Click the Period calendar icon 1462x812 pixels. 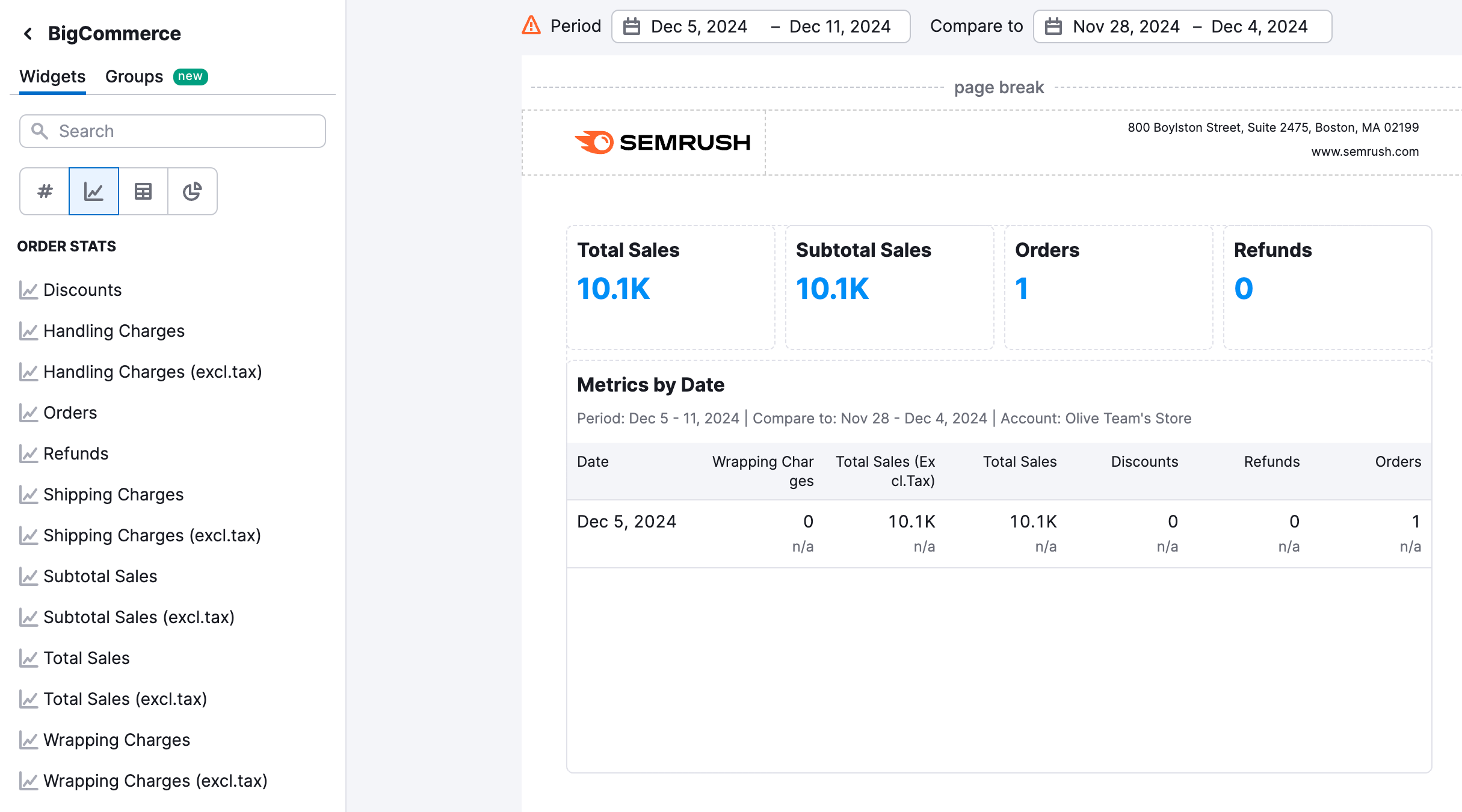point(632,26)
